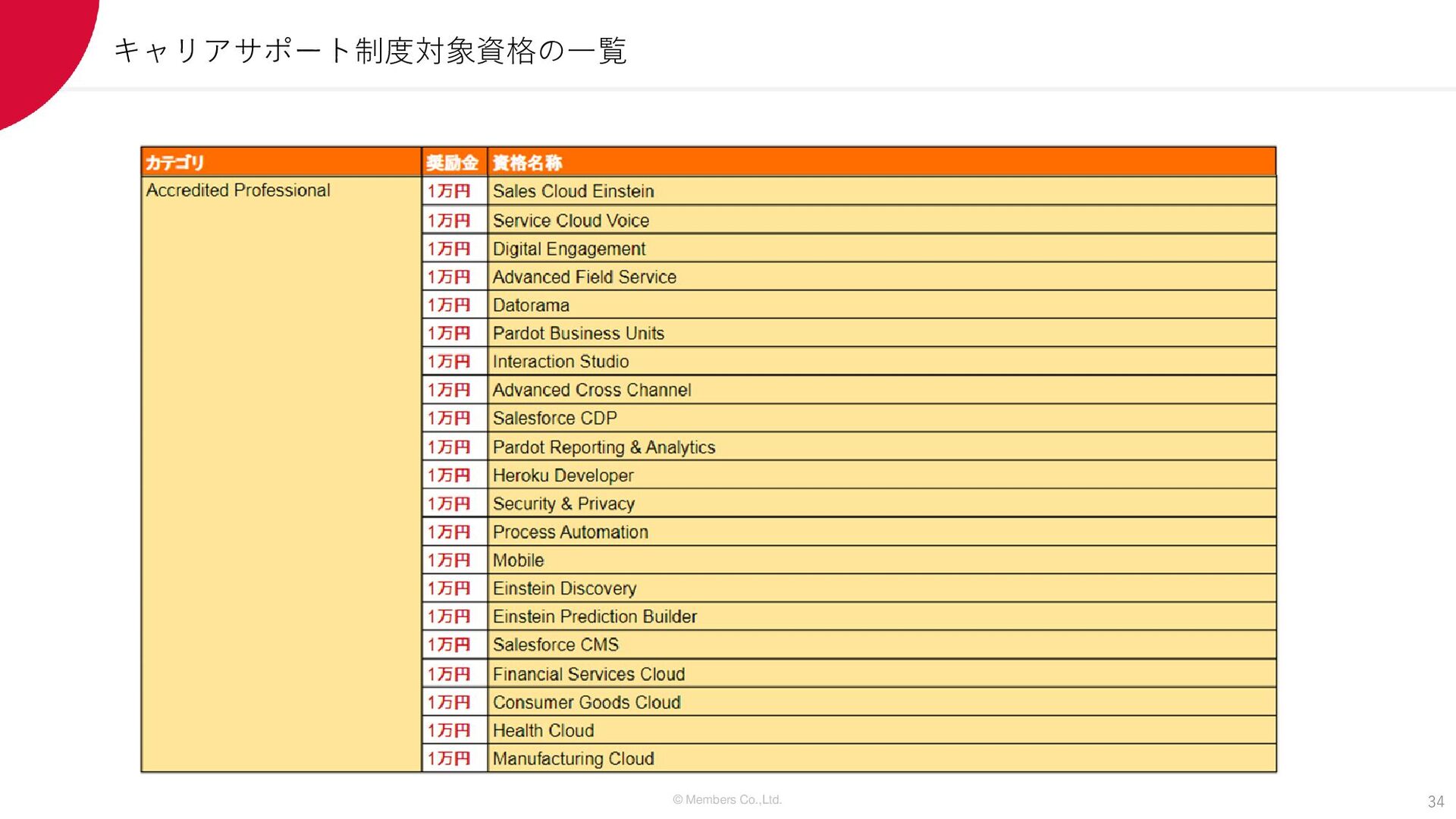
Task: Click the Interaction Studio row
Action: 882,361
